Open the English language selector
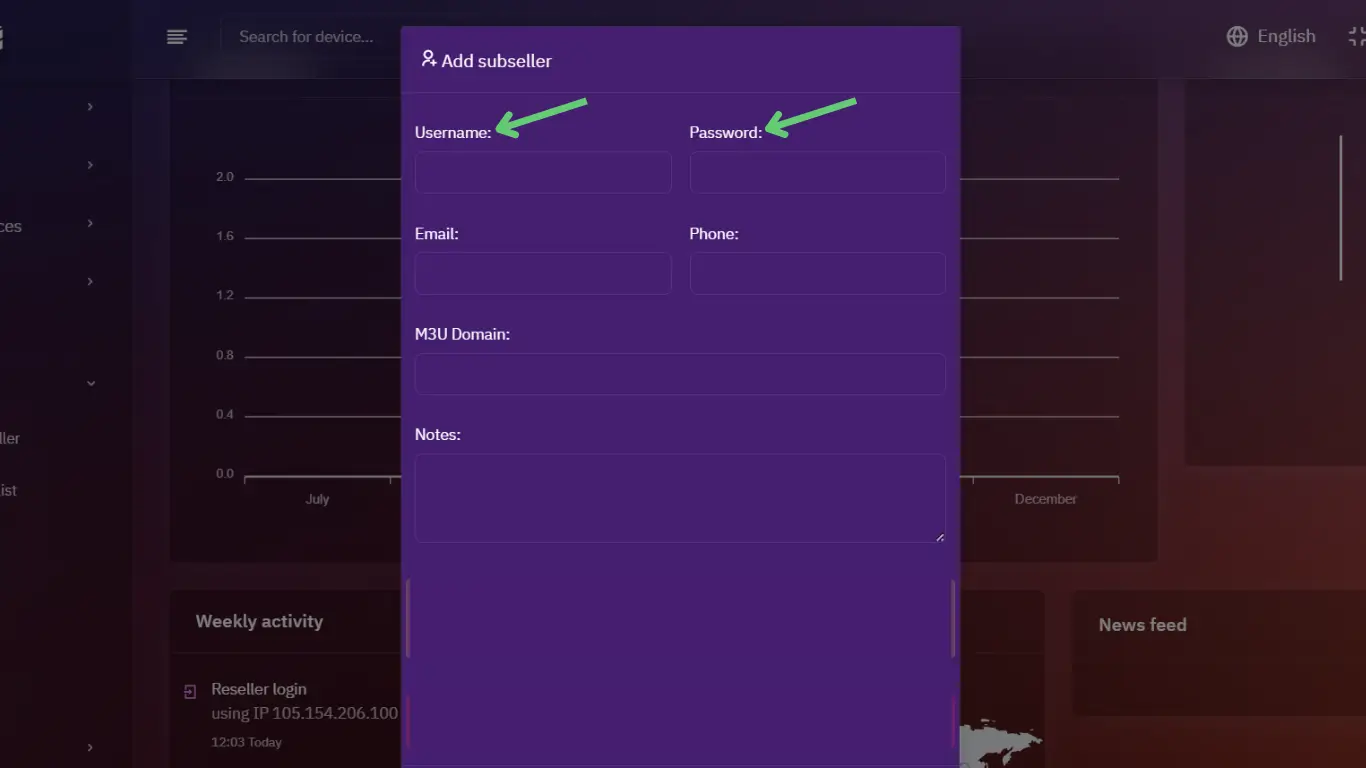The height and width of the screenshot is (768, 1366). pyautogui.click(x=1286, y=37)
